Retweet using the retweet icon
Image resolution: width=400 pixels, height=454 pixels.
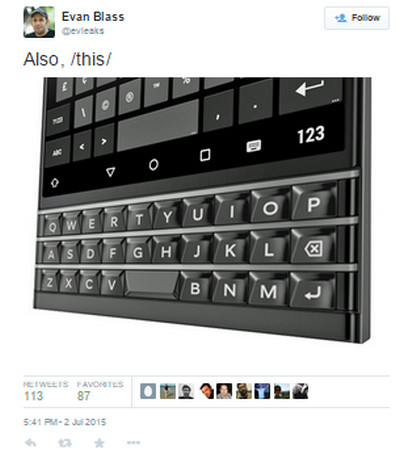(x=65, y=443)
